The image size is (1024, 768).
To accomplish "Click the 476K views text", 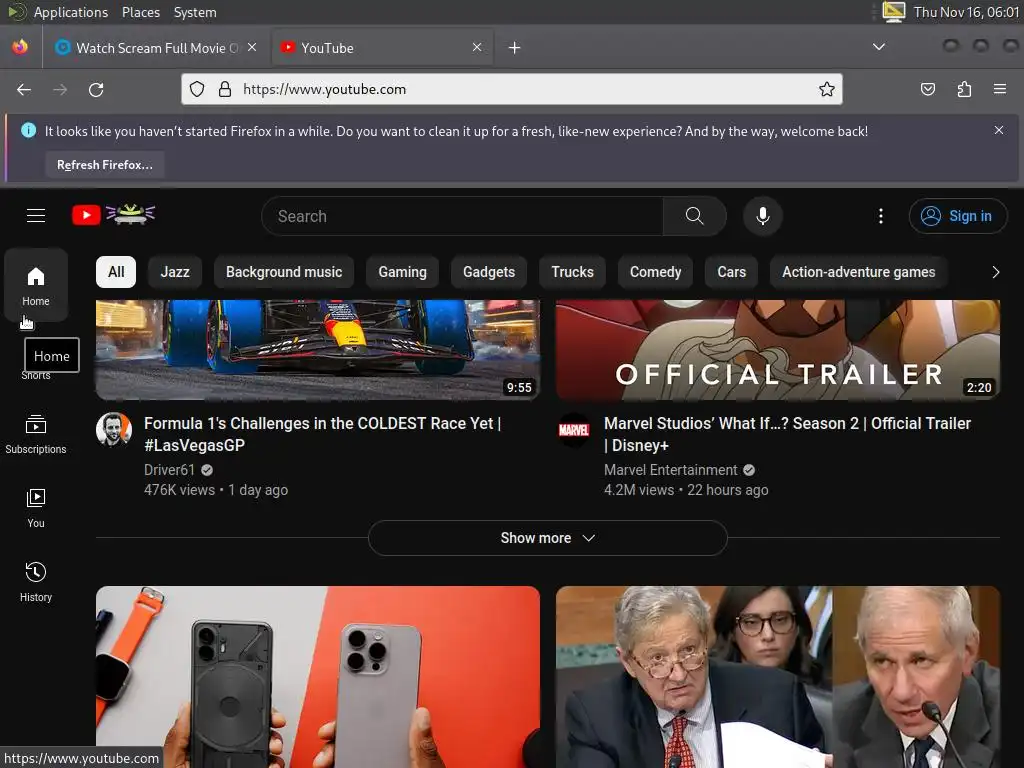I will tap(179, 490).
